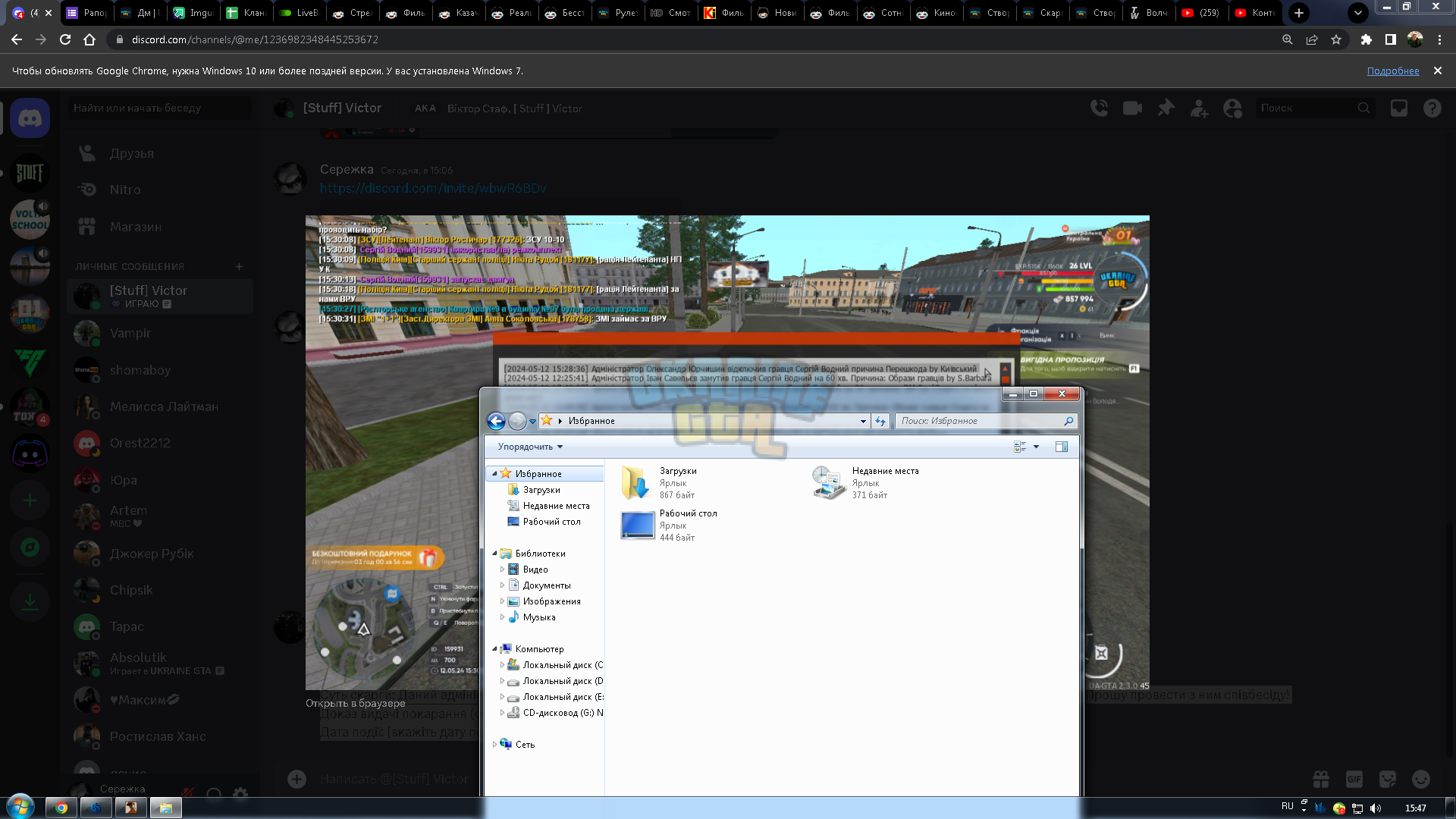This screenshot has width=1456, height=819.
Task: Click the Explorer change view icon
Action: [1020, 447]
